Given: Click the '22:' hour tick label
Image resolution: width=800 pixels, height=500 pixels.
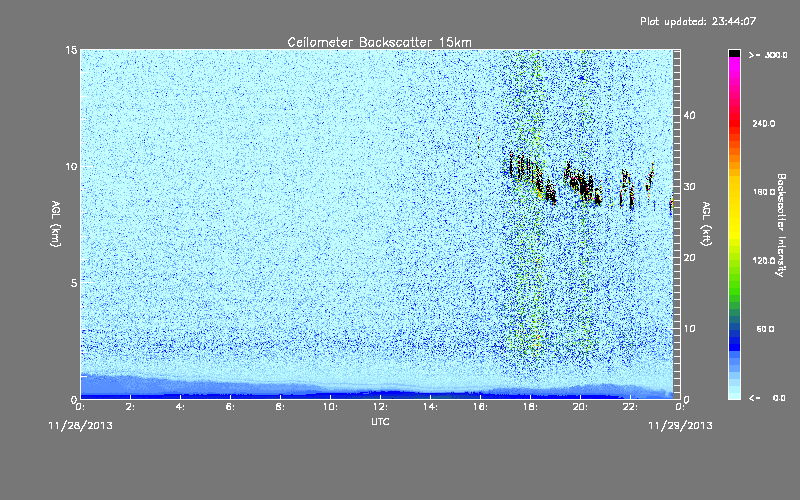Looking at the screenshot, I should click(x=631, y=407).
